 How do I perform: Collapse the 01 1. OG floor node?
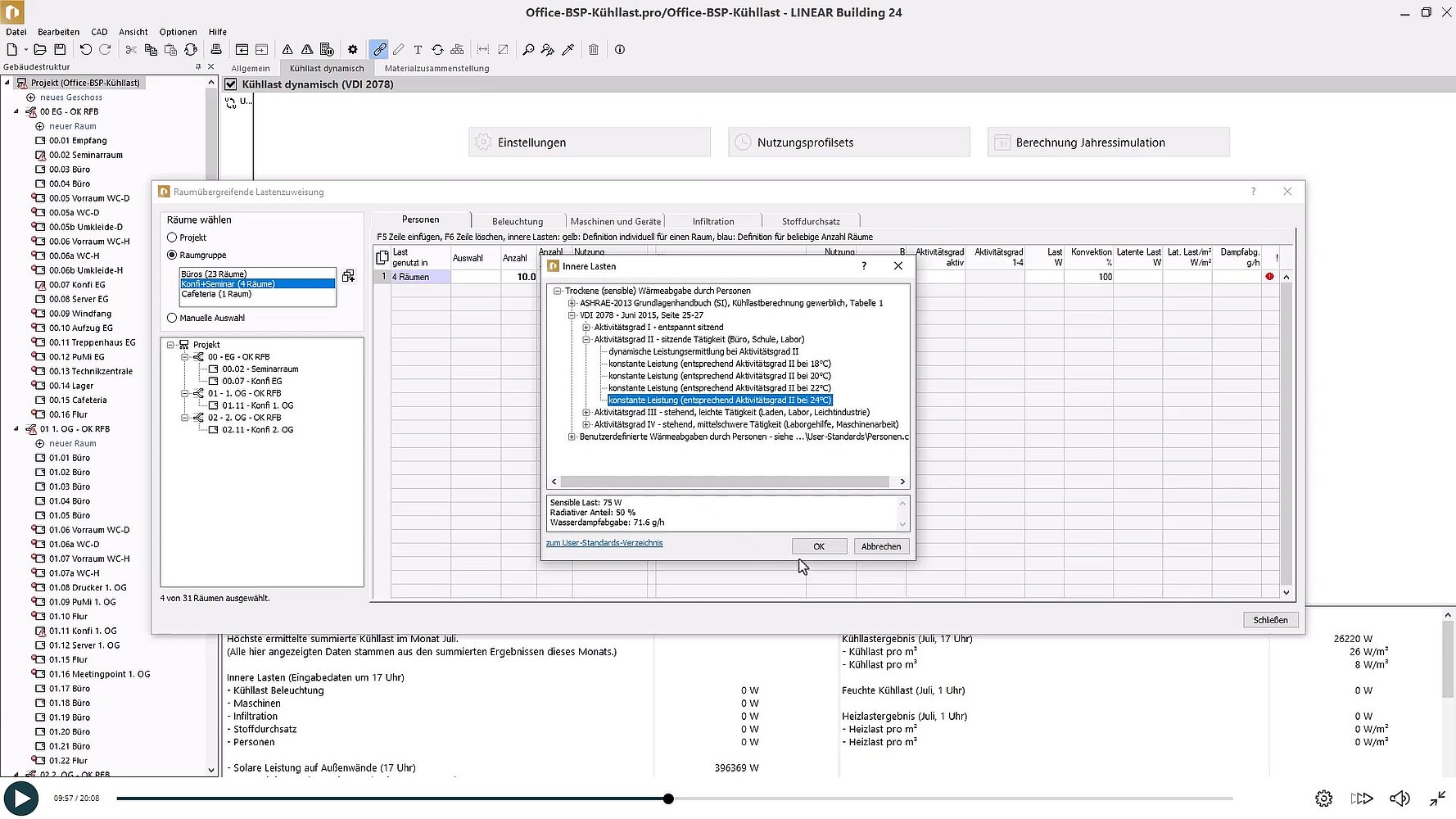tap(16, 429)
